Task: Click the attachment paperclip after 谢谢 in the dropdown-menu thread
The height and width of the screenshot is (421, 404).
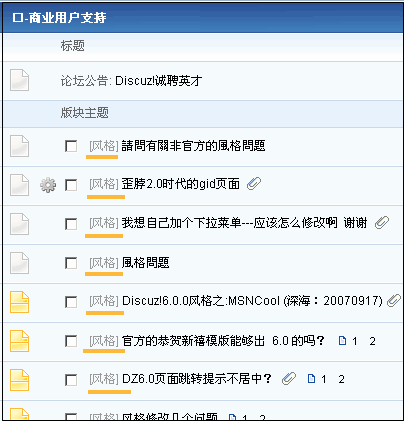Action: [382, 222]
